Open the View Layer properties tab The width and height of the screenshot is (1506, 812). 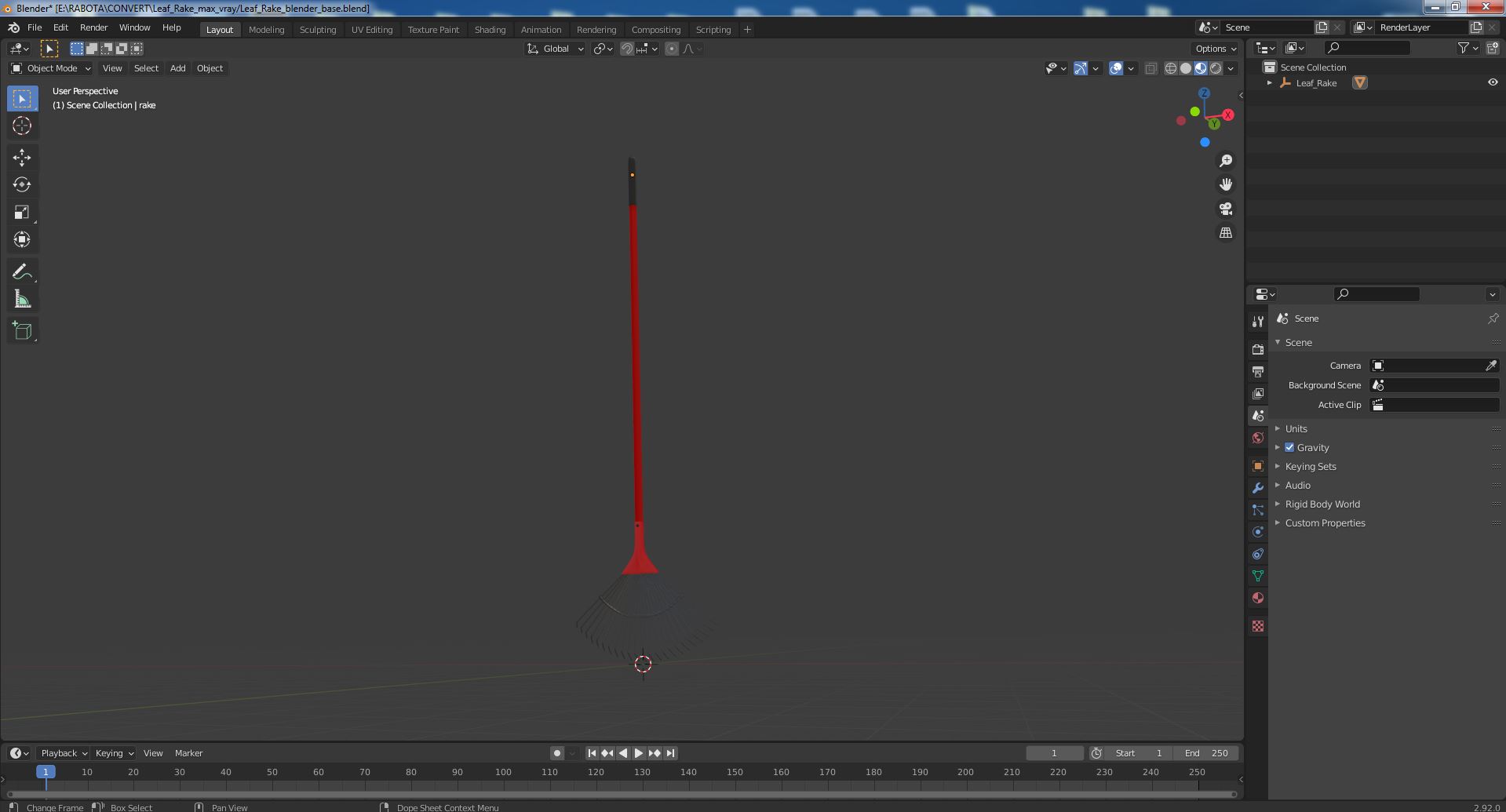tap(1258, 393)
